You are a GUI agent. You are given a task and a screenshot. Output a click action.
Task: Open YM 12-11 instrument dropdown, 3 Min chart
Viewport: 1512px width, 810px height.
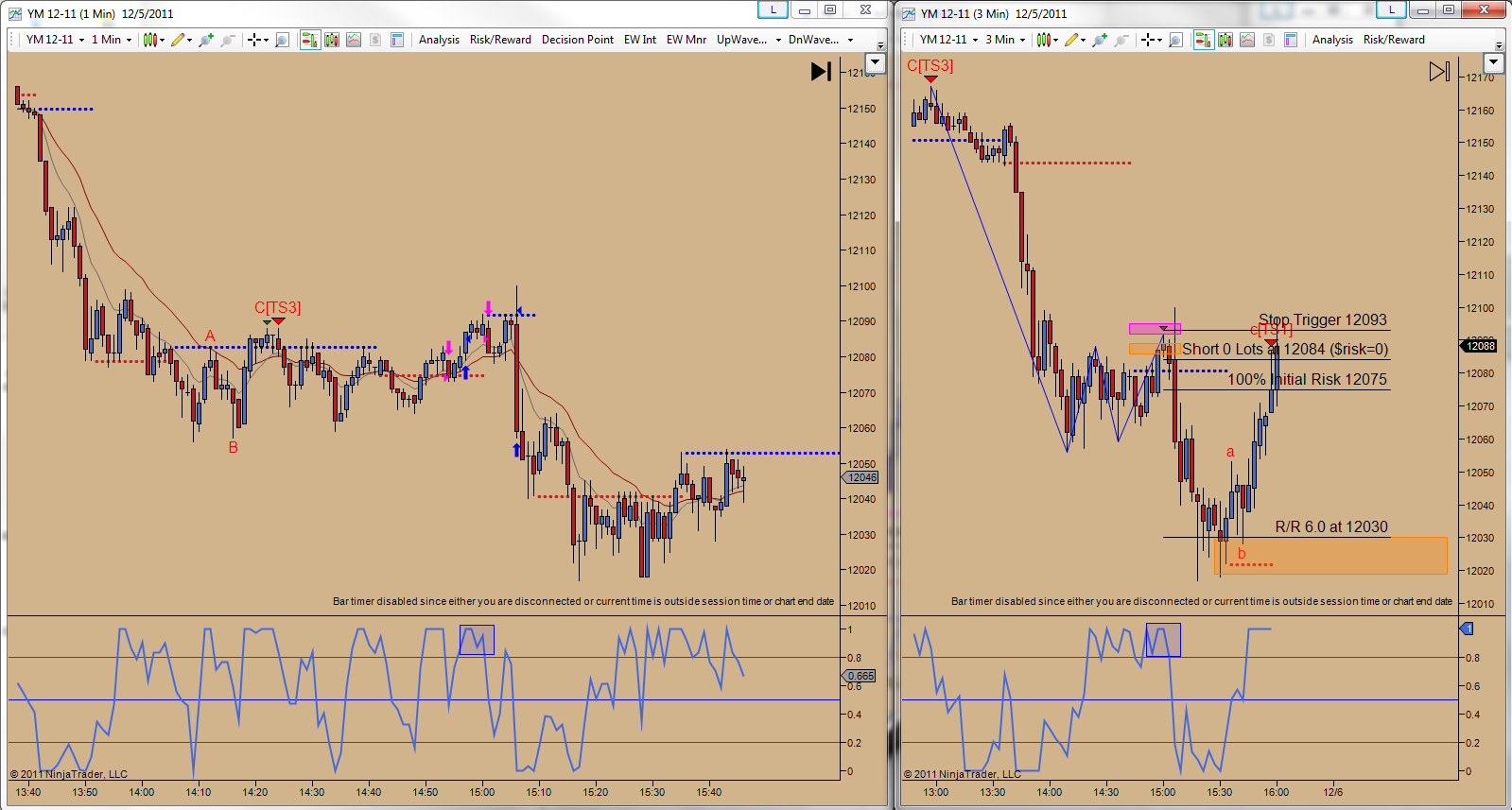(x=948, y=40)
